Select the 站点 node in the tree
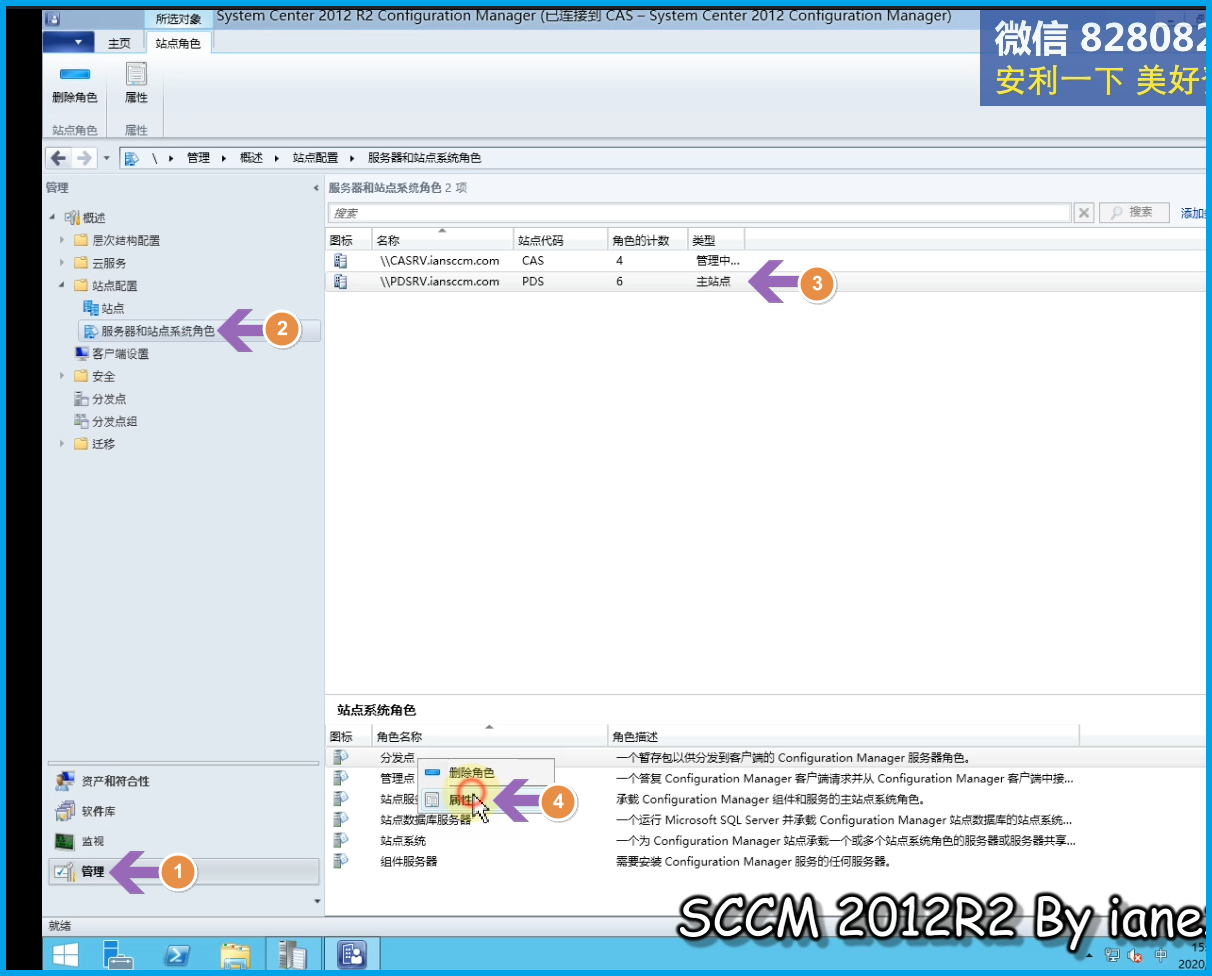The height and width of the screenshot is (976, 1212). tap(103, 309)
